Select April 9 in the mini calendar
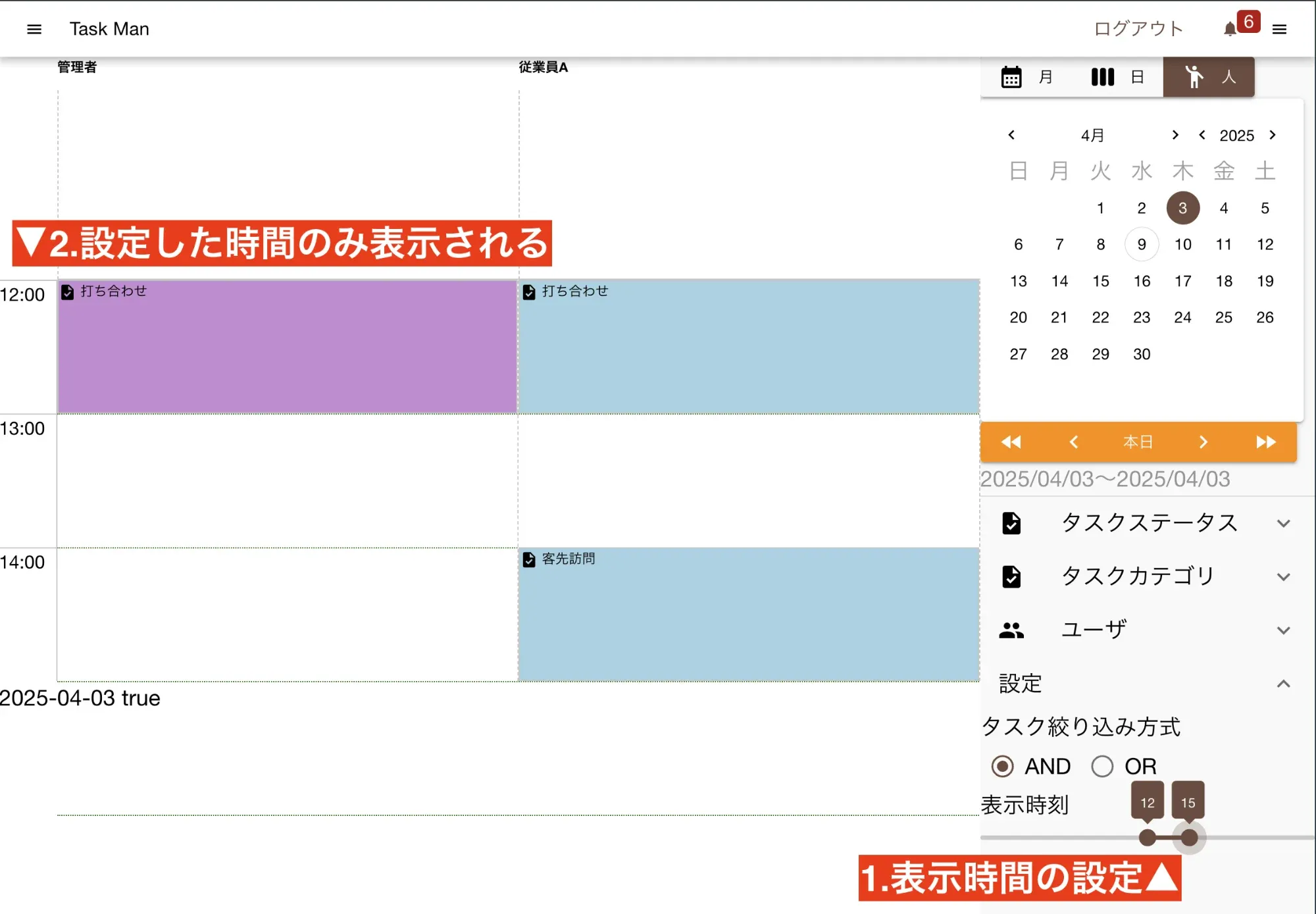 tap(1142, 245)
